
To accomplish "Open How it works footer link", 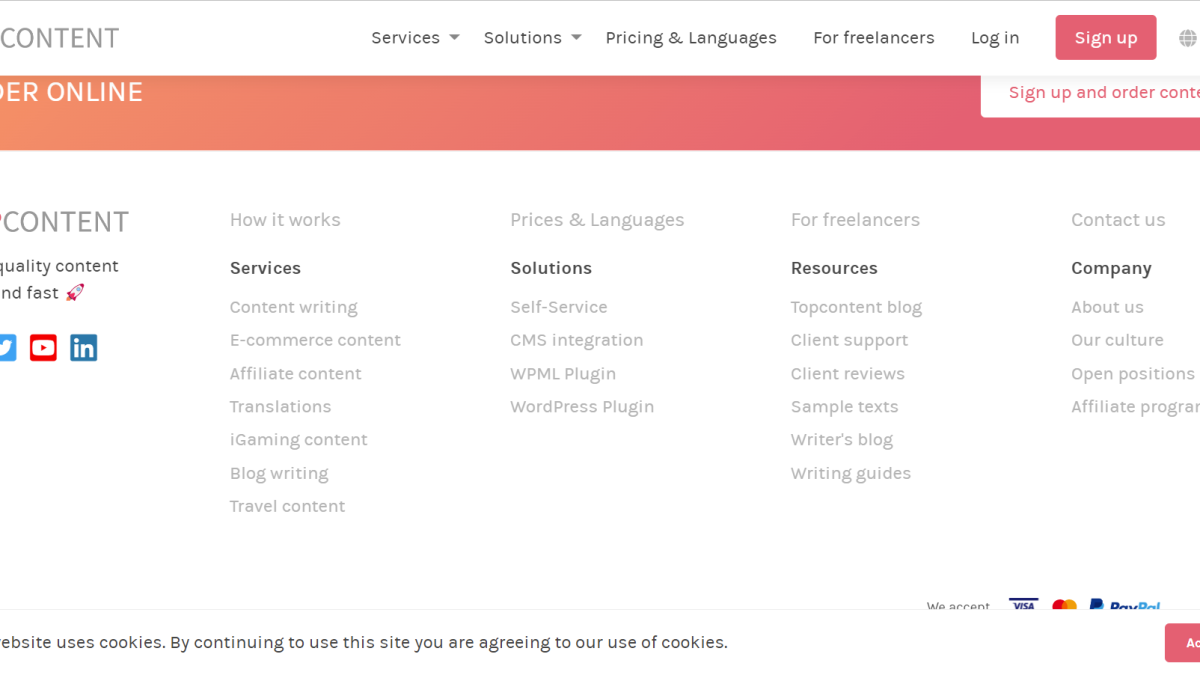I will point(285,220).
